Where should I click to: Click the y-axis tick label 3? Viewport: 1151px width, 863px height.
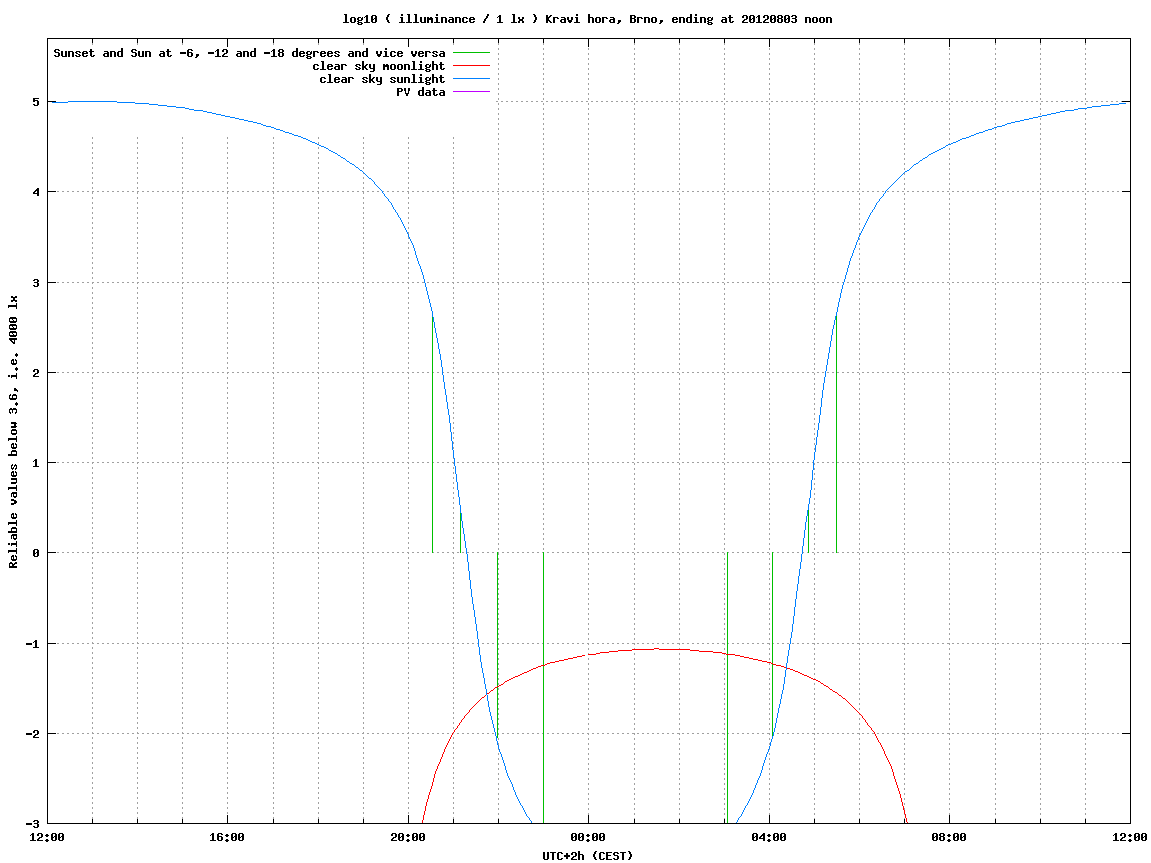click(35, 283)
